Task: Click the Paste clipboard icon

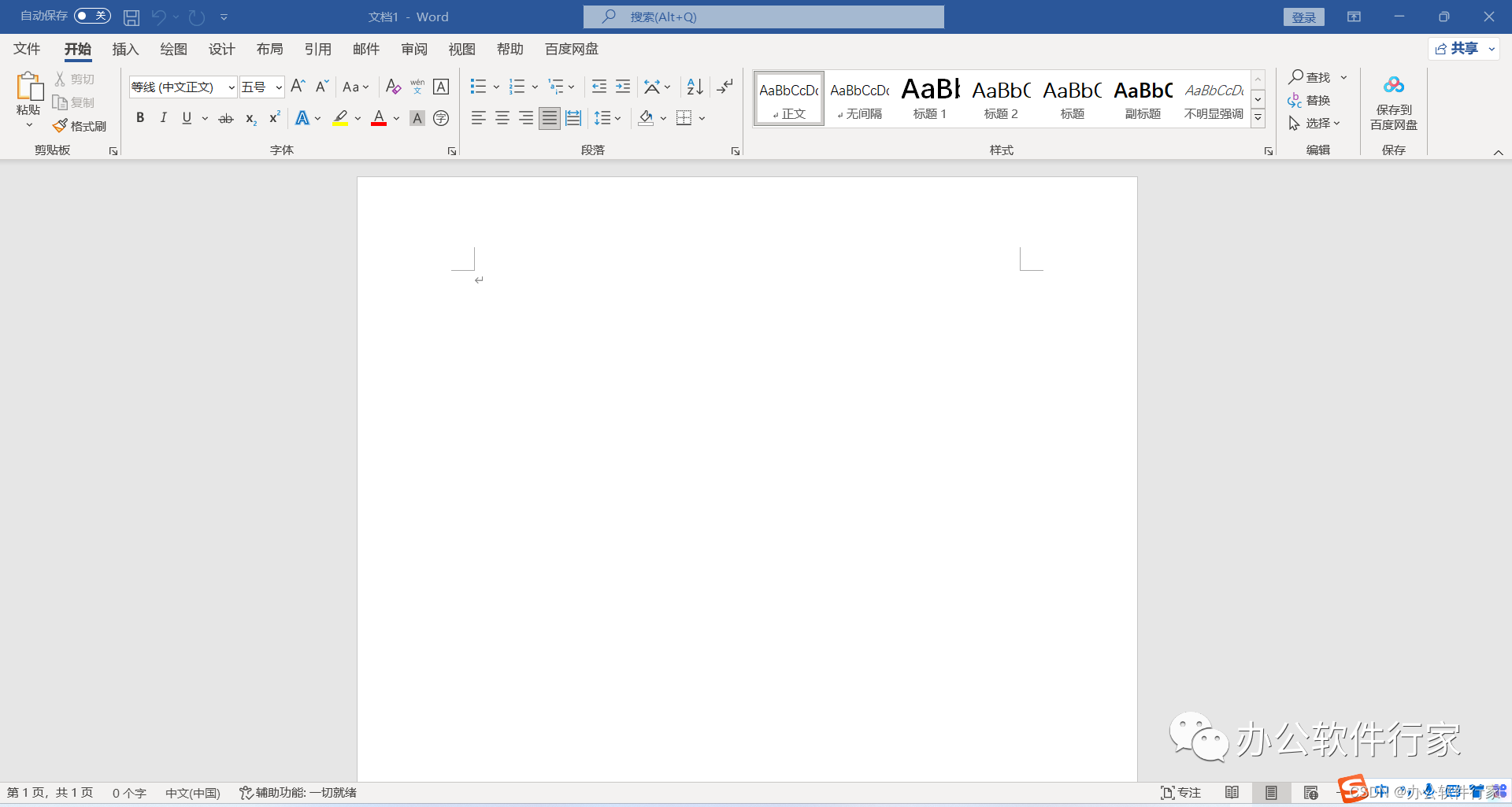Action: point(28,87)
